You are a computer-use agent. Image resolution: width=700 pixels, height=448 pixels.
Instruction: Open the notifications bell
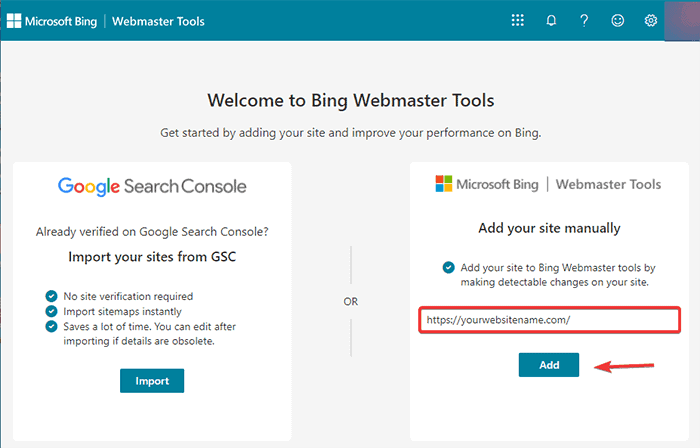pyautogui.click(x=551, y=20)
